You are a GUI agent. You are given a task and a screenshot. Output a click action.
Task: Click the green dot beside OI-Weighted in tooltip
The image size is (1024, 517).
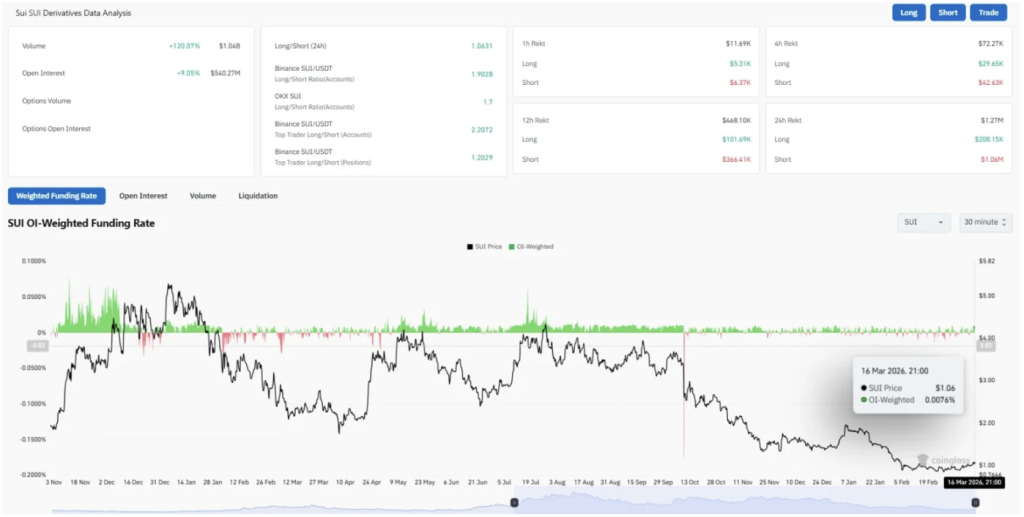pyautogui.click(x=864, y=400)
